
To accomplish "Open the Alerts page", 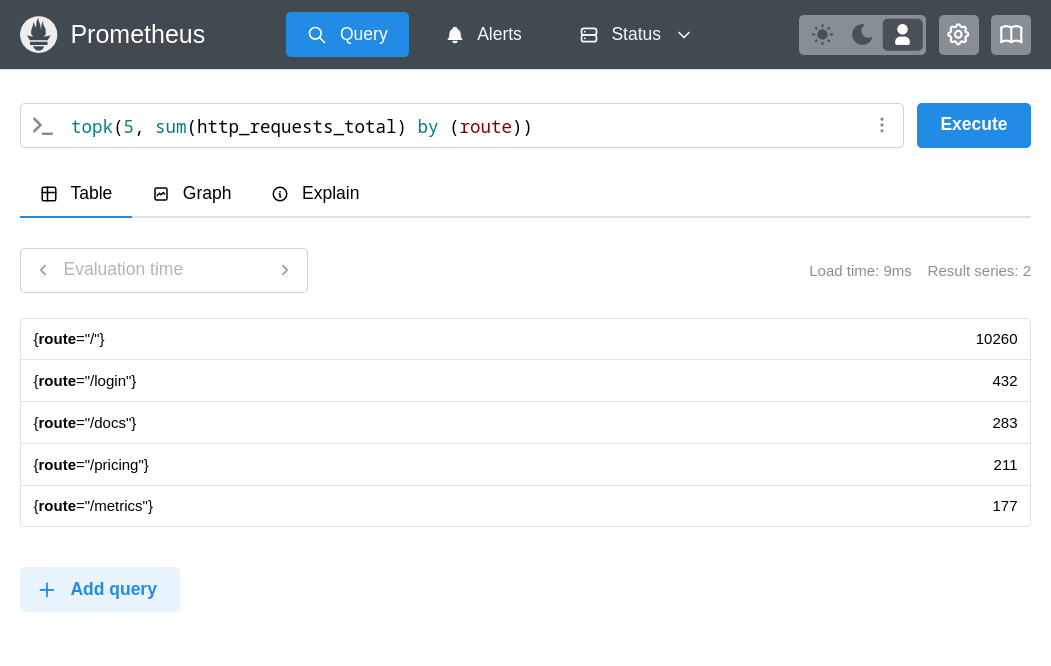I will click(484, 35).
